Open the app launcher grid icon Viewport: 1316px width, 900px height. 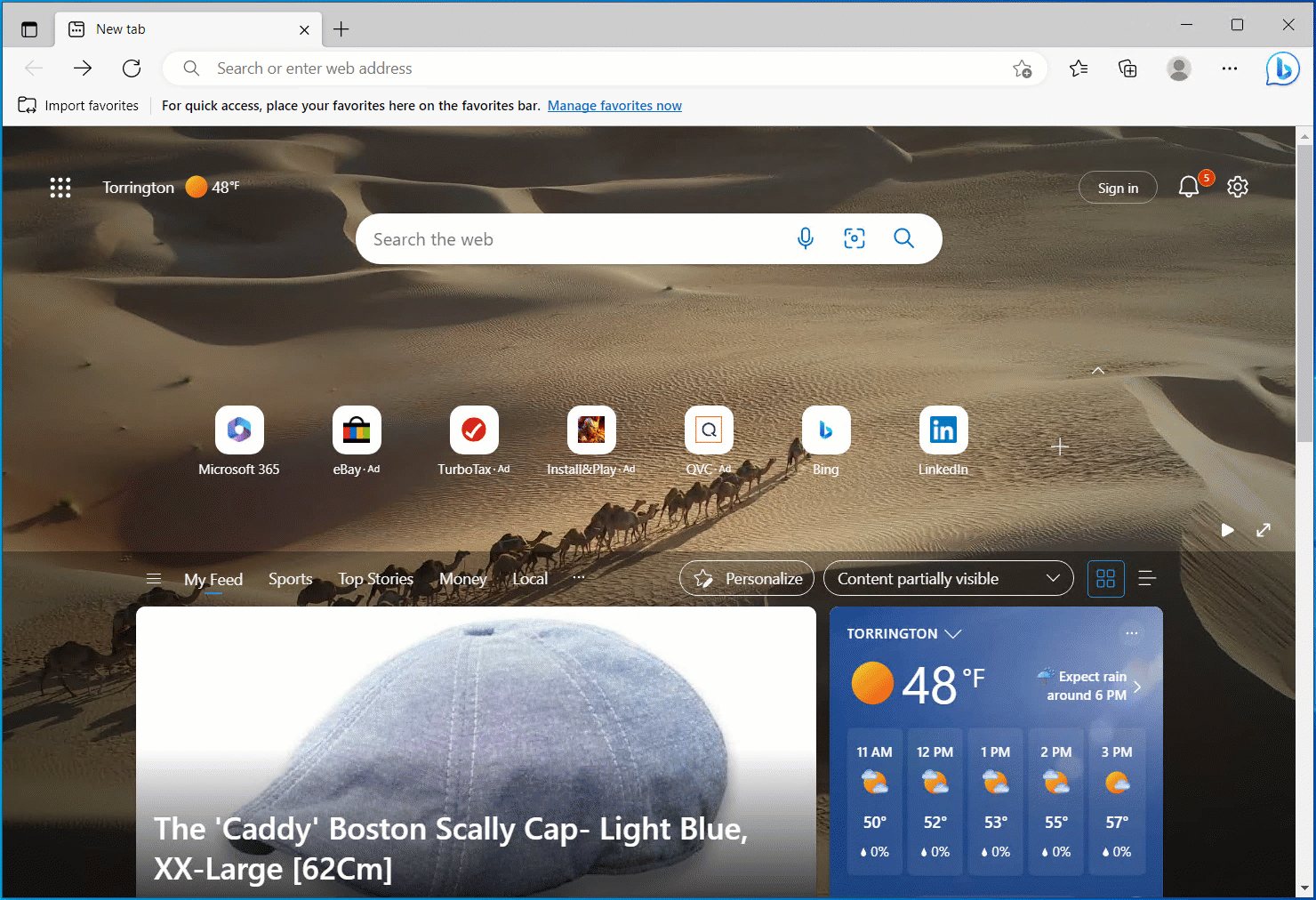pyautogui.click(x=60, y=188)
